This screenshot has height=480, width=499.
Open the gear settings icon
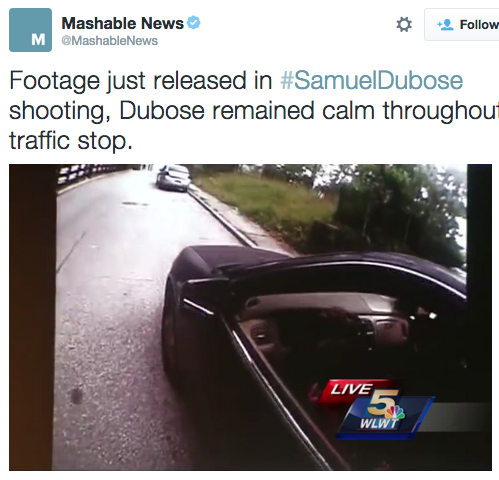tap(404, 25)
